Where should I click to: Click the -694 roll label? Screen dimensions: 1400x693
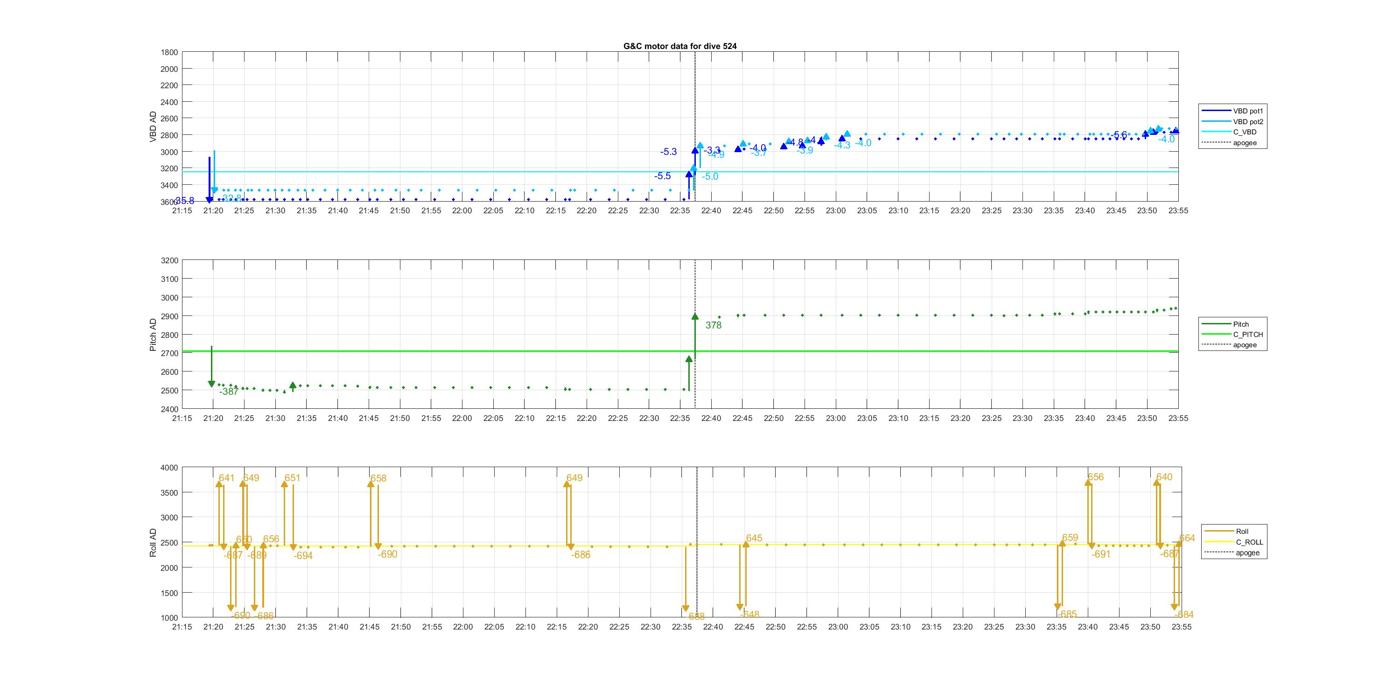point(303,556)
